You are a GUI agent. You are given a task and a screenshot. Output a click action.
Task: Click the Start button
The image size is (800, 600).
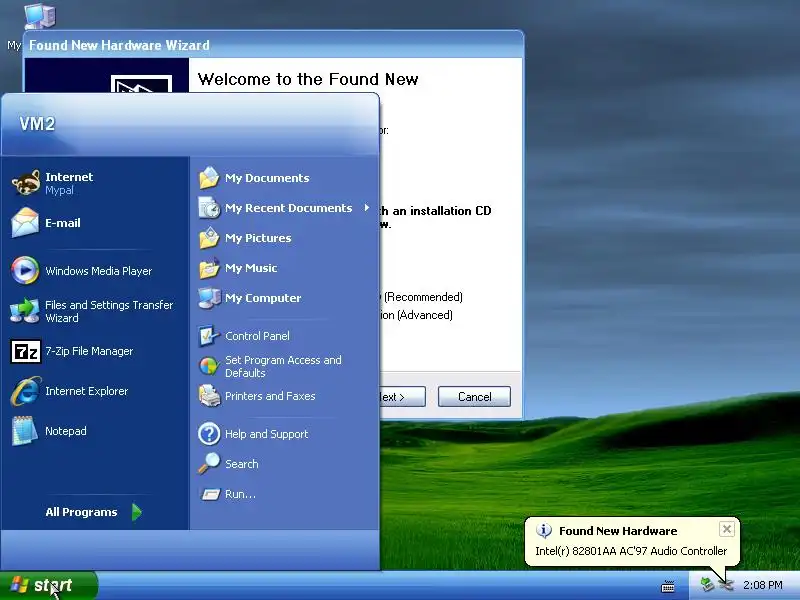[x=48, y=585]
